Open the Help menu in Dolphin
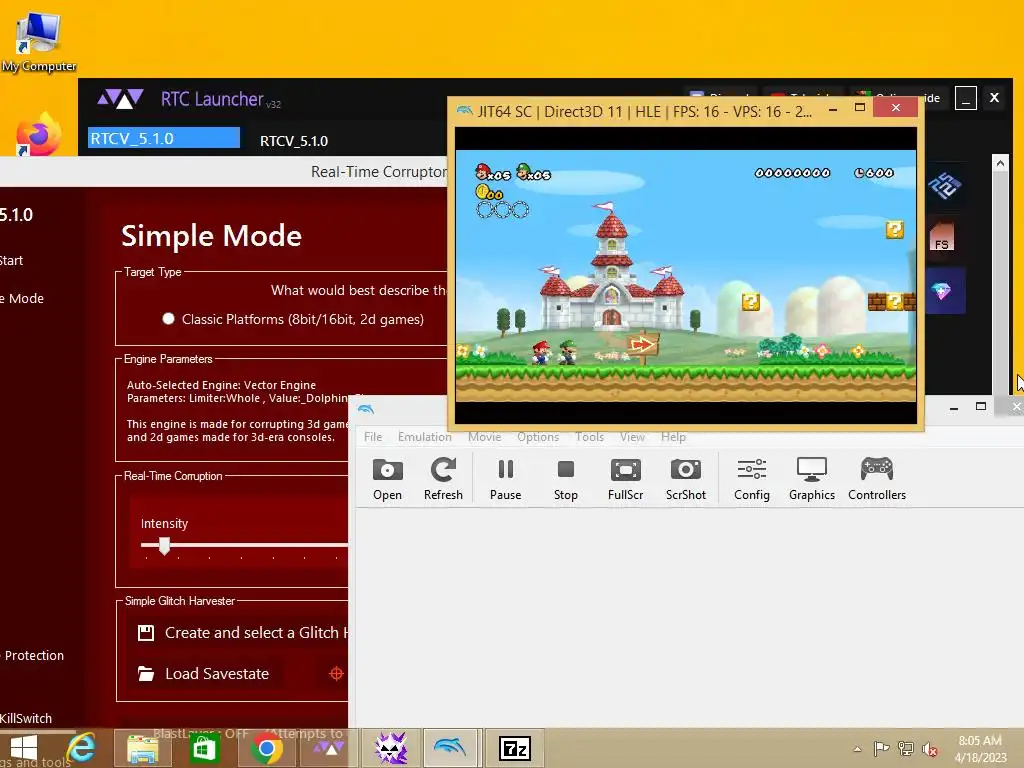 click(x=673, y=437)
